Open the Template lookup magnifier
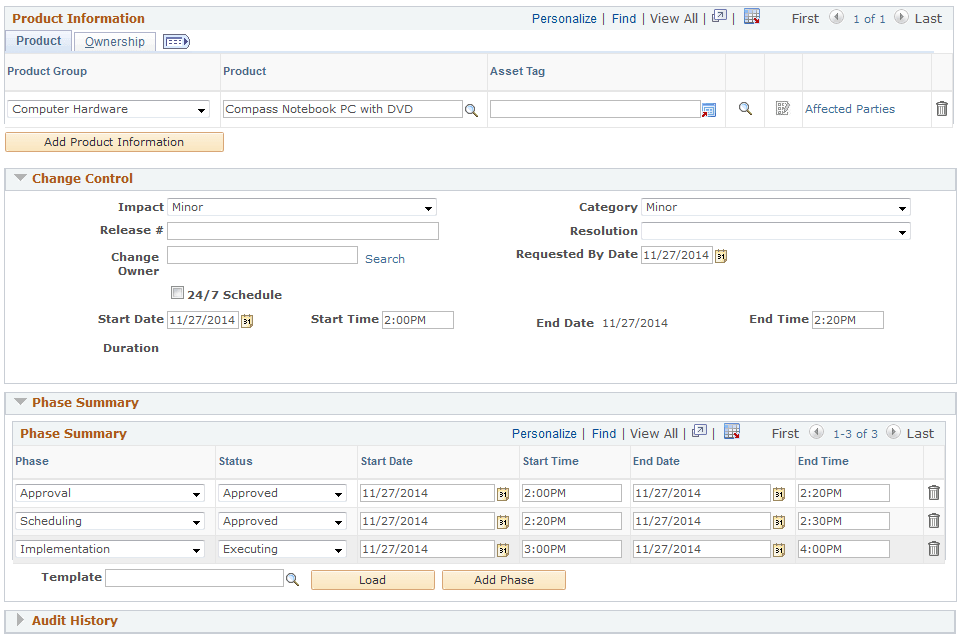Viewport: 962px width, 640px height. click(x=292, y=577)
